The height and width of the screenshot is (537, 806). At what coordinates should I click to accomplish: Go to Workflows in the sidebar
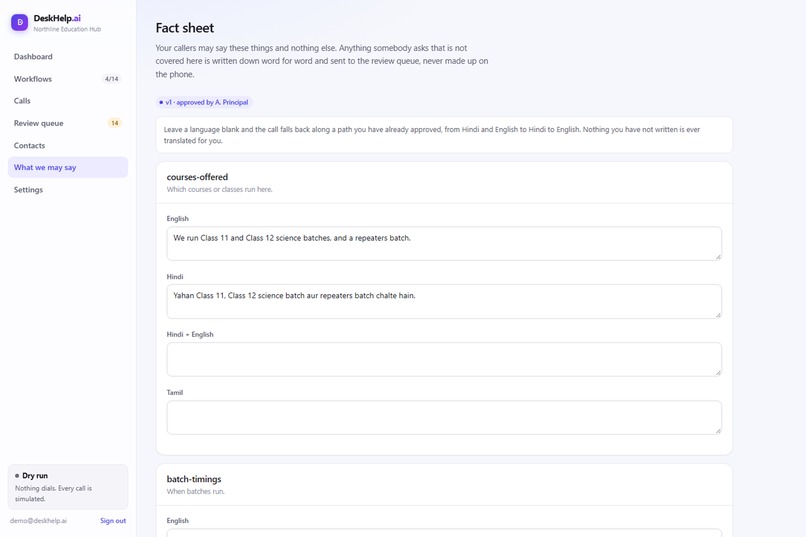click(x=68, y=79)
